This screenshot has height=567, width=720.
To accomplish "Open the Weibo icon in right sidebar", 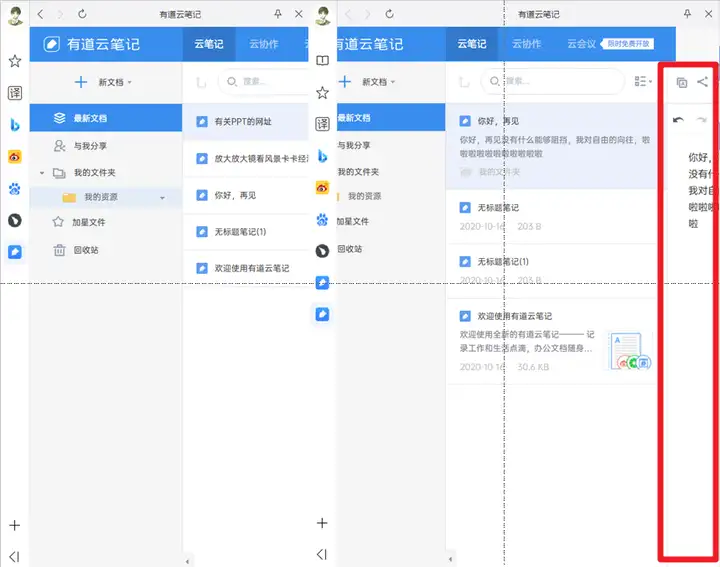I will (x=322, y=187).
